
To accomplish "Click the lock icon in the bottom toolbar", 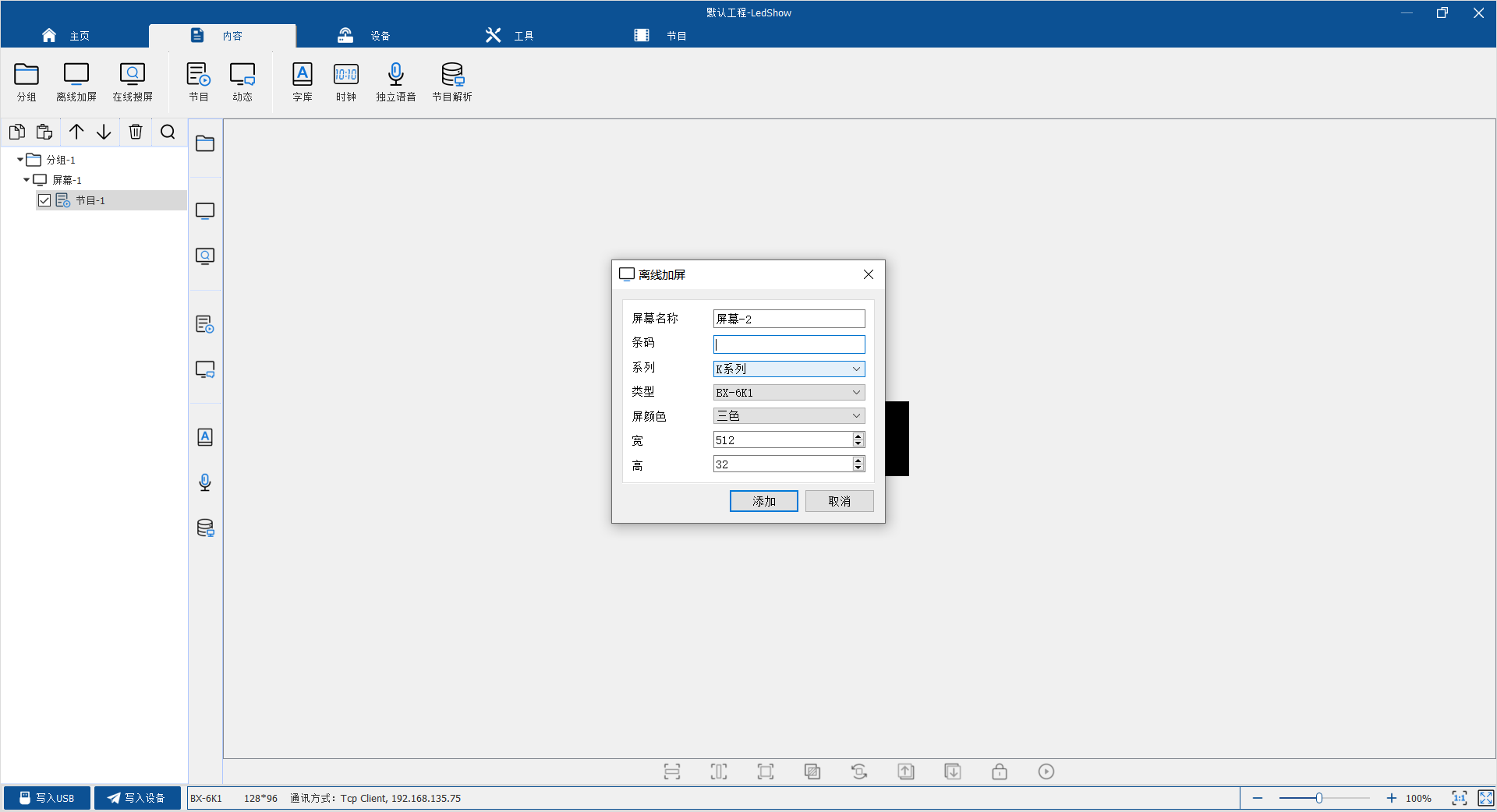I will point(1000,771).
